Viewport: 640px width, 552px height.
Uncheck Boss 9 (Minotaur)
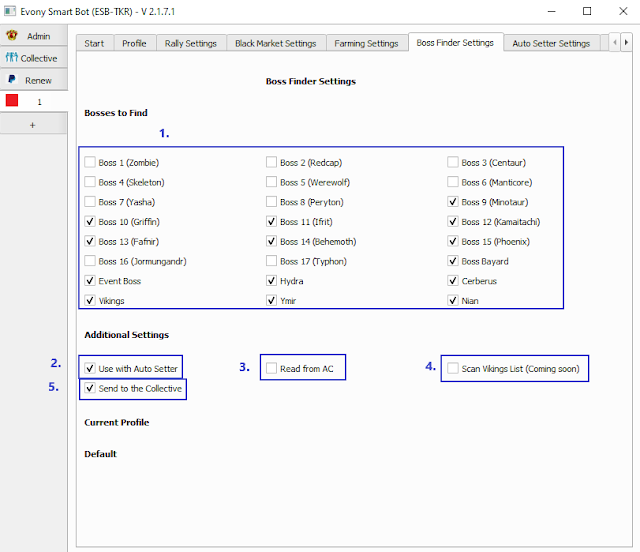click(453, 201)
